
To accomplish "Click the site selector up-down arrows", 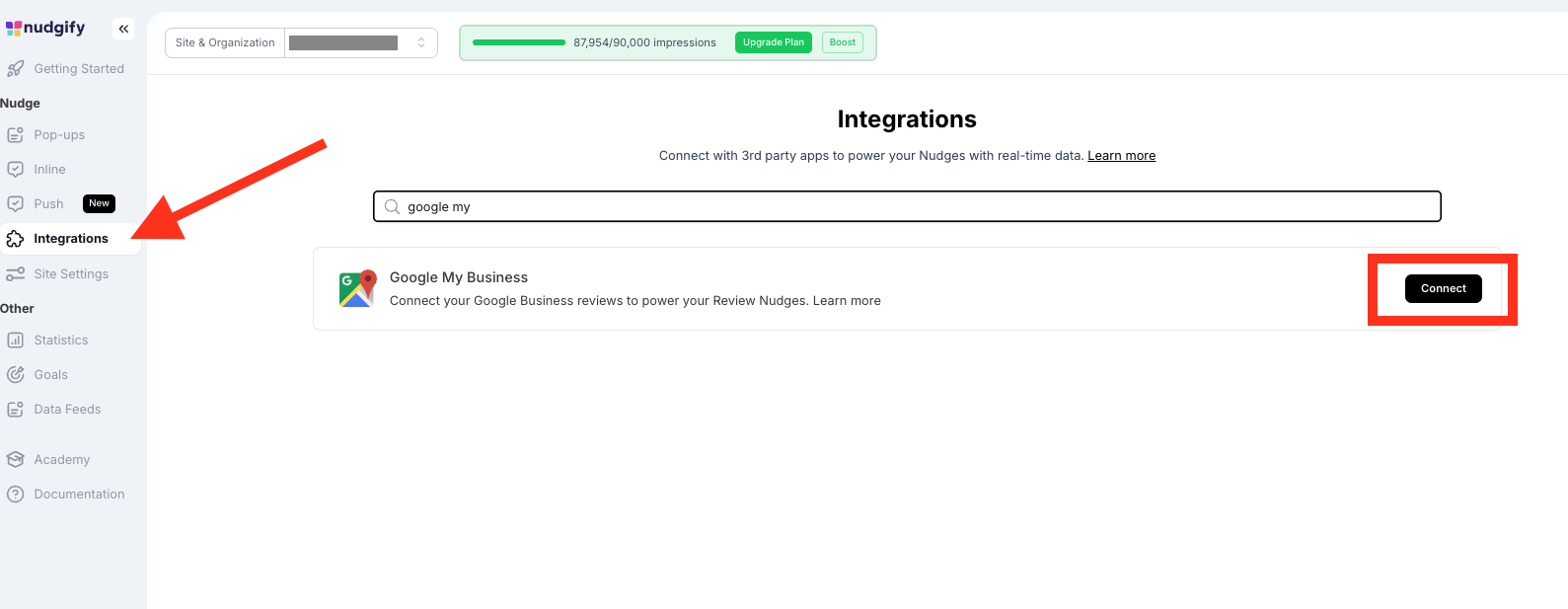I will pyautogui.click(x=421, y=42).
